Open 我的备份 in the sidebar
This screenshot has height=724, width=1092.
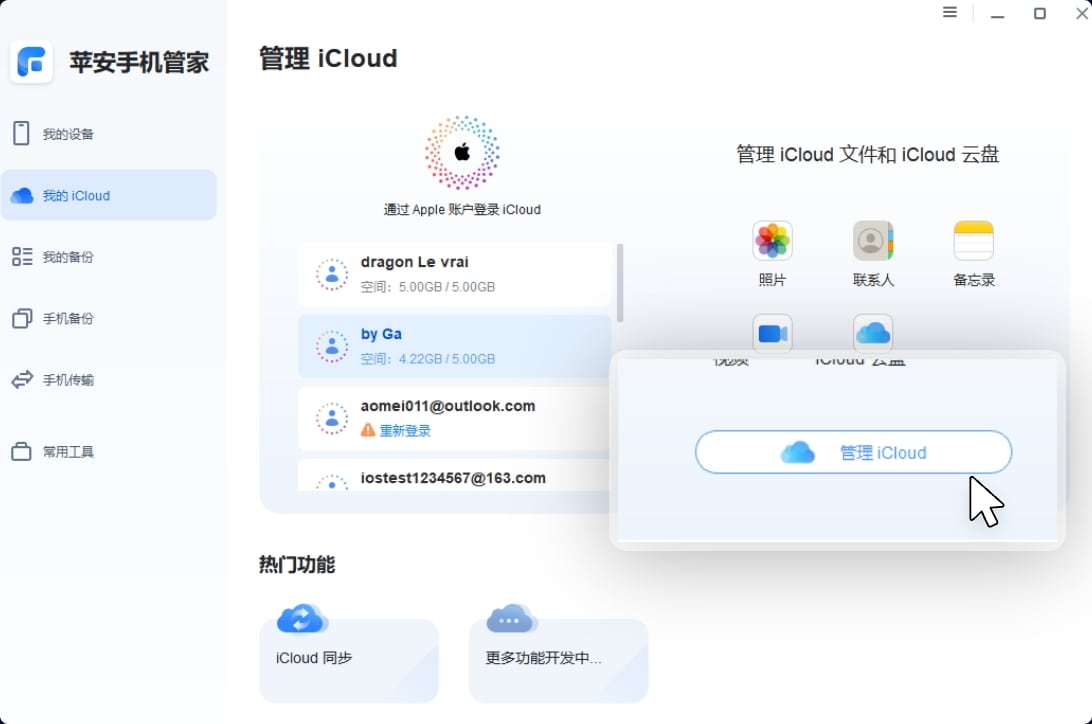(x=68, y=257)
